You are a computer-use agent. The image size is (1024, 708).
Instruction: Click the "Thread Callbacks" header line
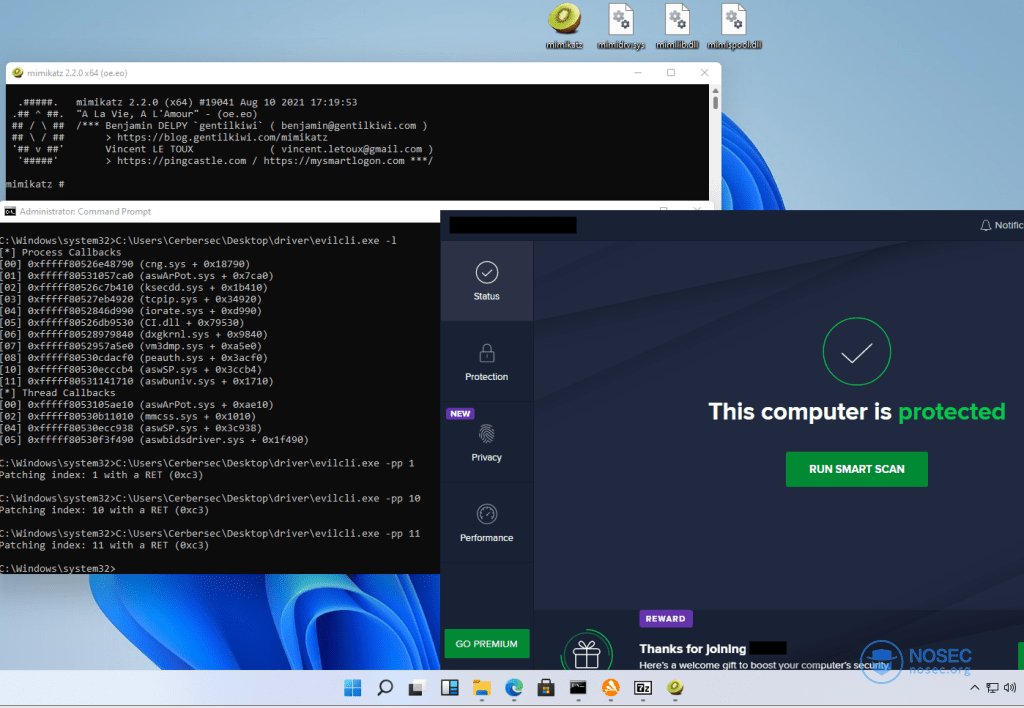(57, 393)
